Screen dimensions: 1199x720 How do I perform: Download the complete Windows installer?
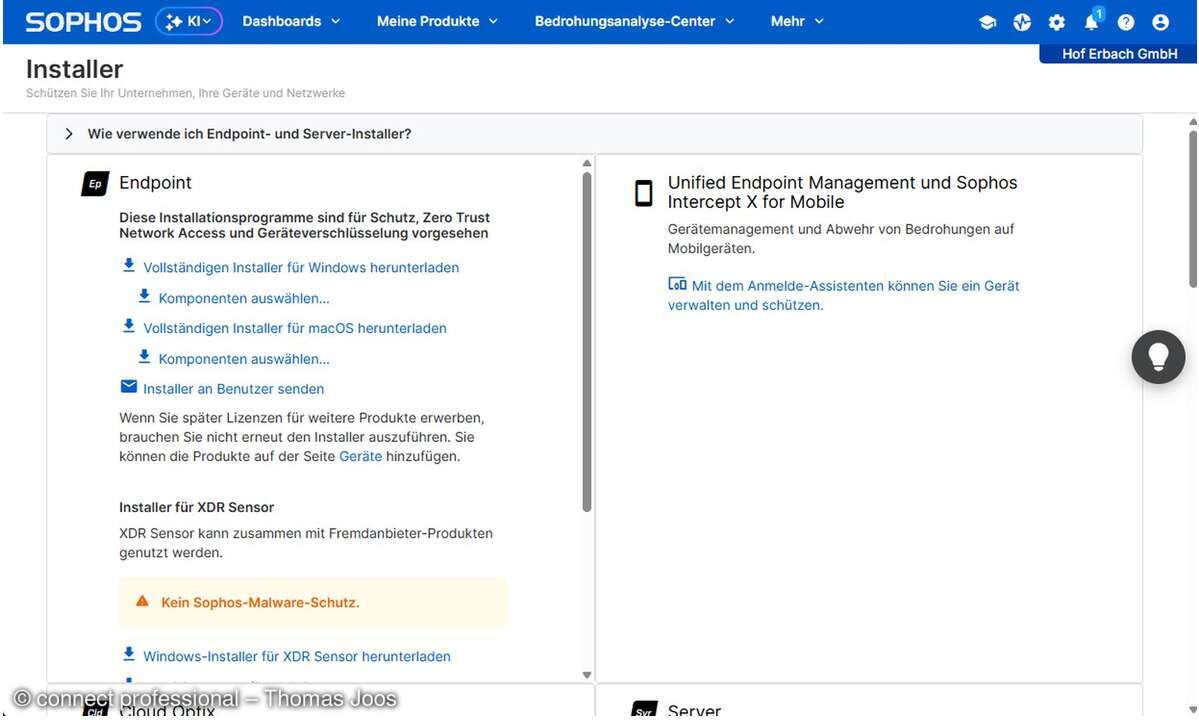point(301,268)
